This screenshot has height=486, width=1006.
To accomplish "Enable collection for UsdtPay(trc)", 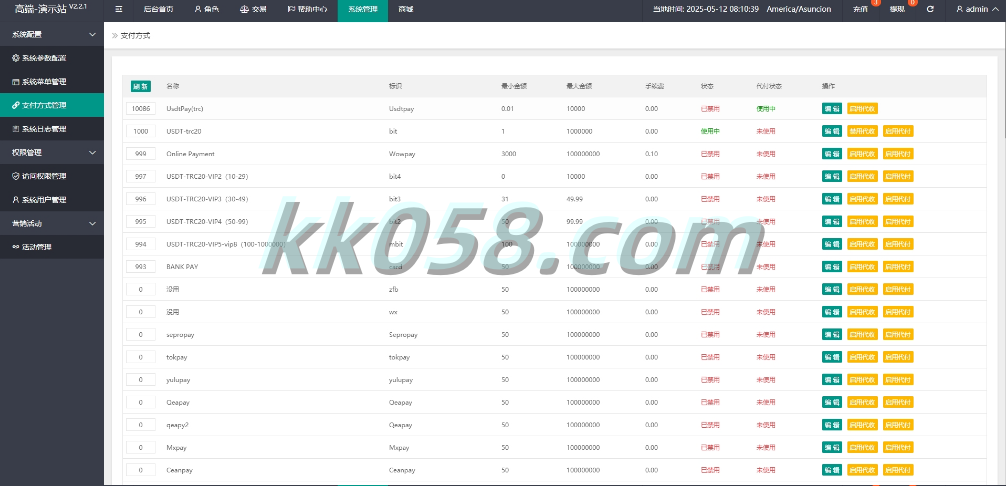I will click(x=862, y=108).
